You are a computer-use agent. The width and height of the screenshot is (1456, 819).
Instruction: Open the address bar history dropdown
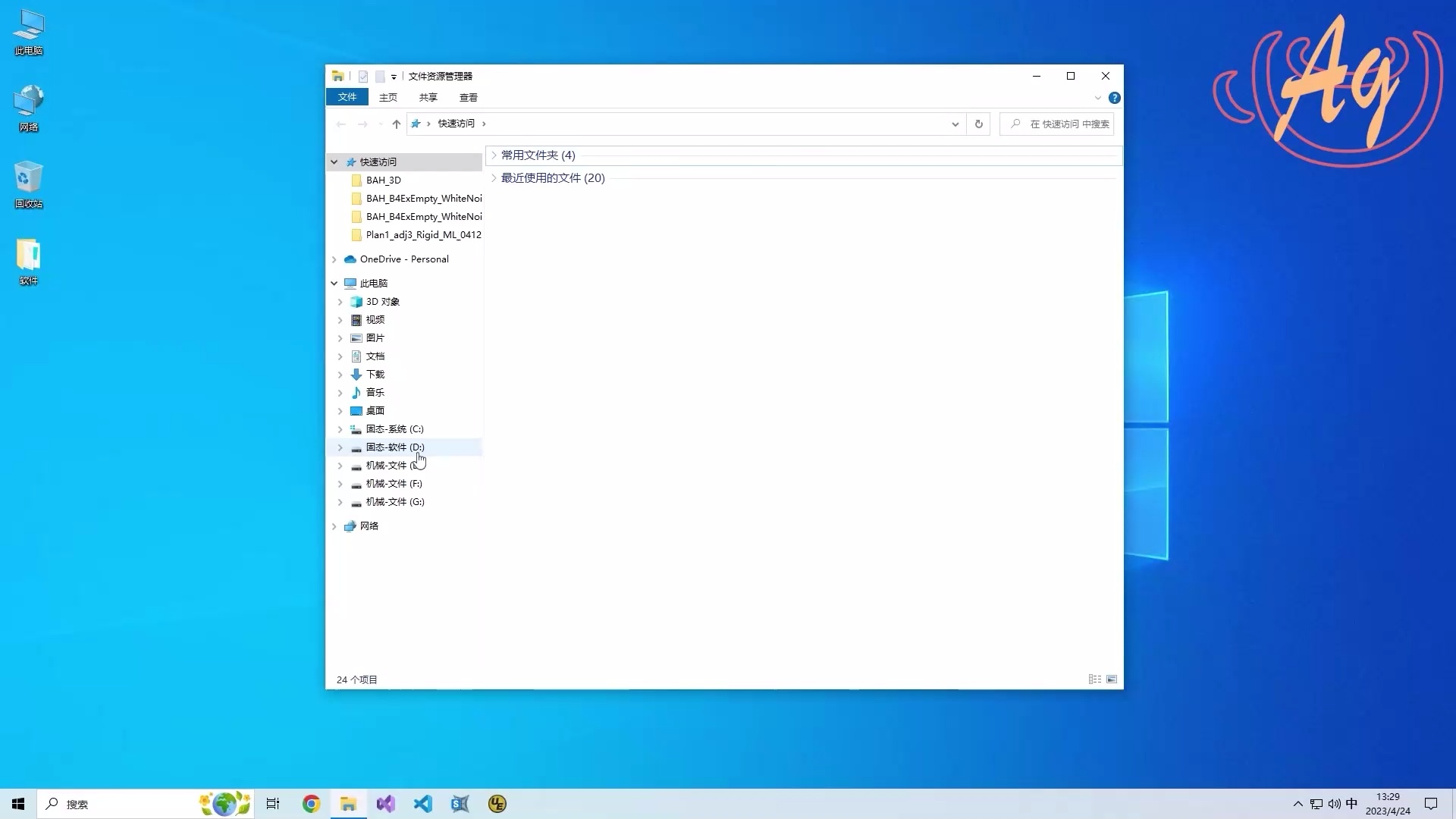[954, 124]
